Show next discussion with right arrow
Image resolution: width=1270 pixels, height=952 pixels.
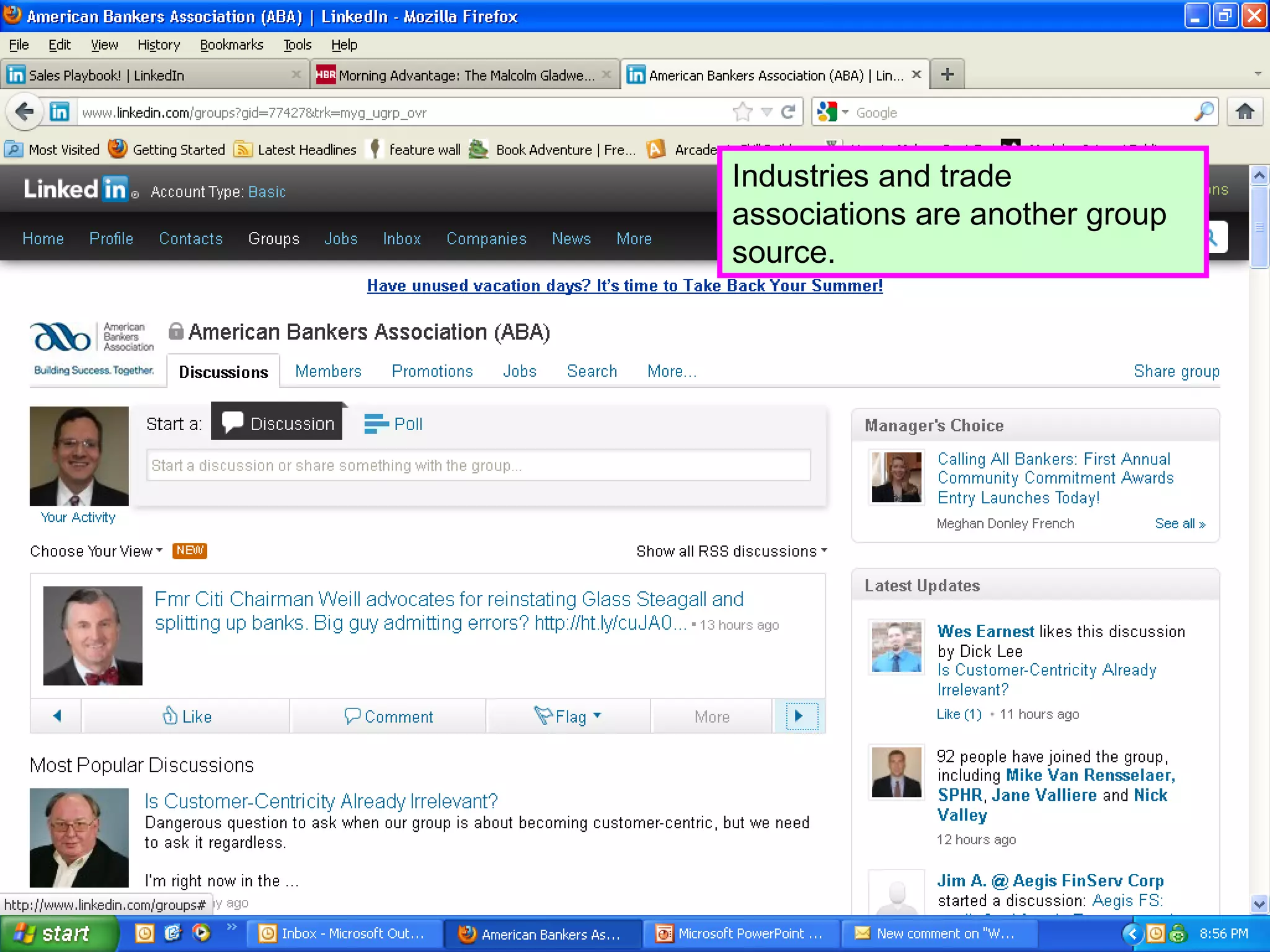click(x=799, y=716)
